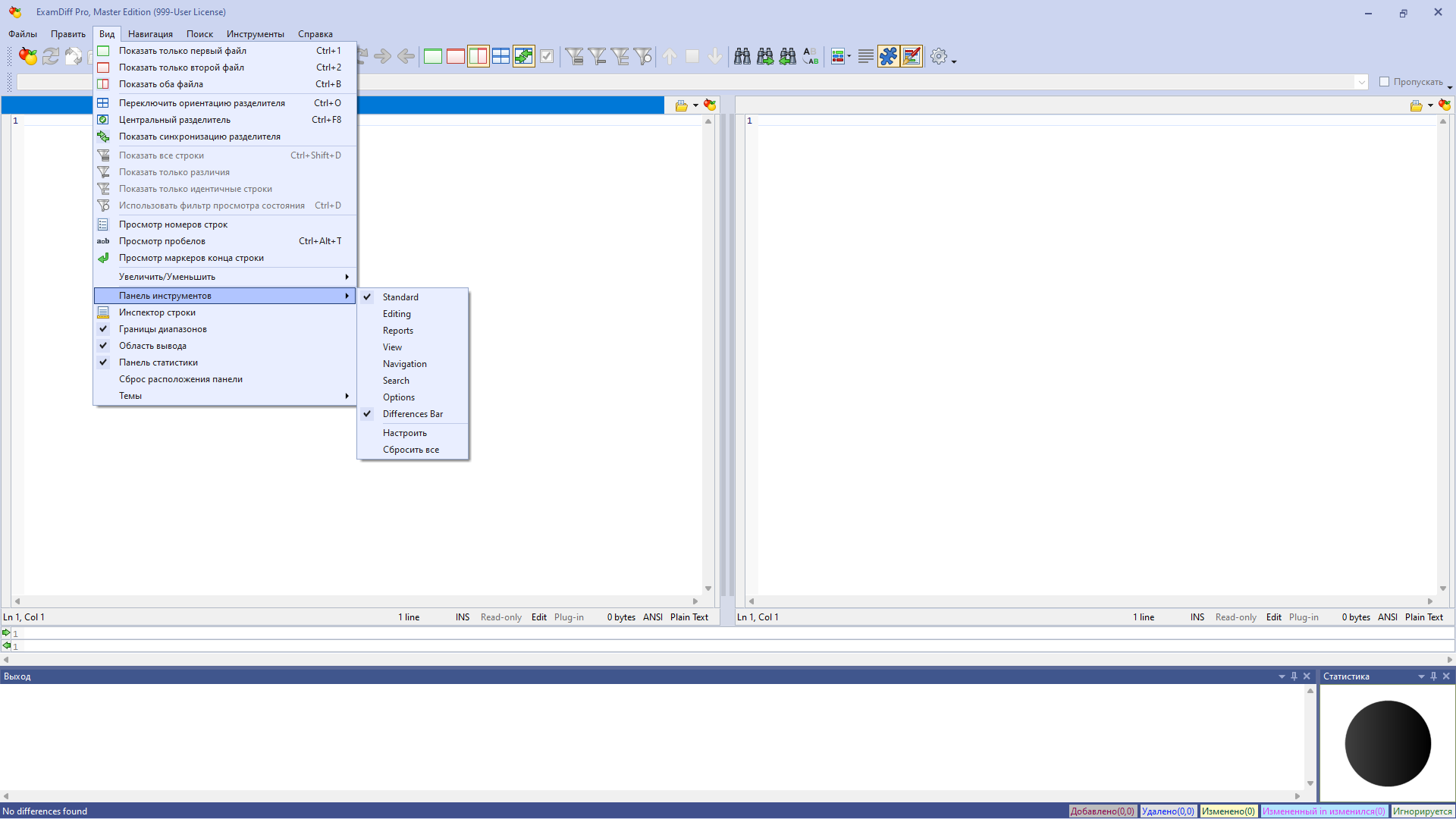This screenshot has height=819, width=1456.
Task: Click the open file folder icon in right pane
Action: coord(1416,105)
